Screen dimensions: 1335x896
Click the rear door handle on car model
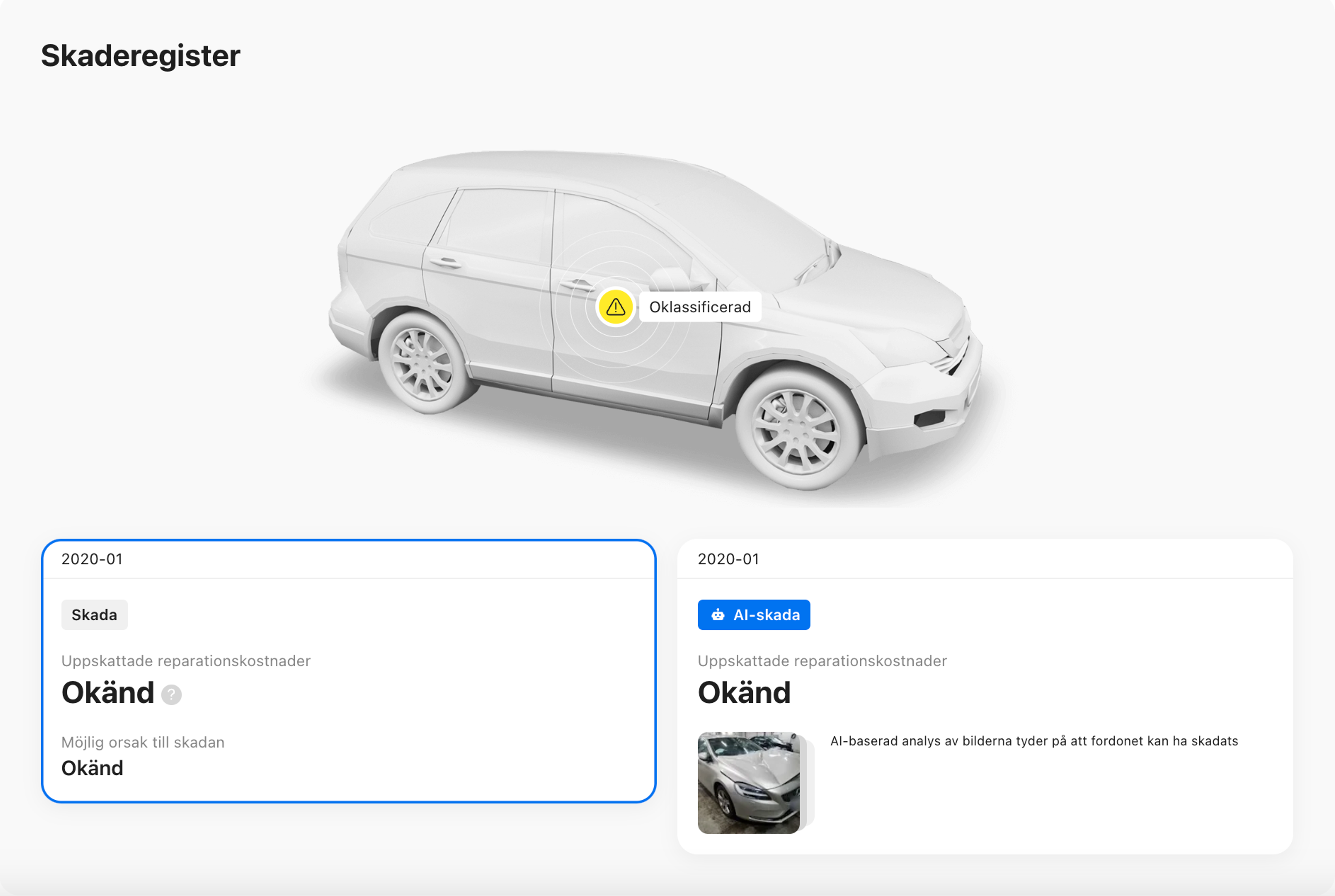(446, 262)
